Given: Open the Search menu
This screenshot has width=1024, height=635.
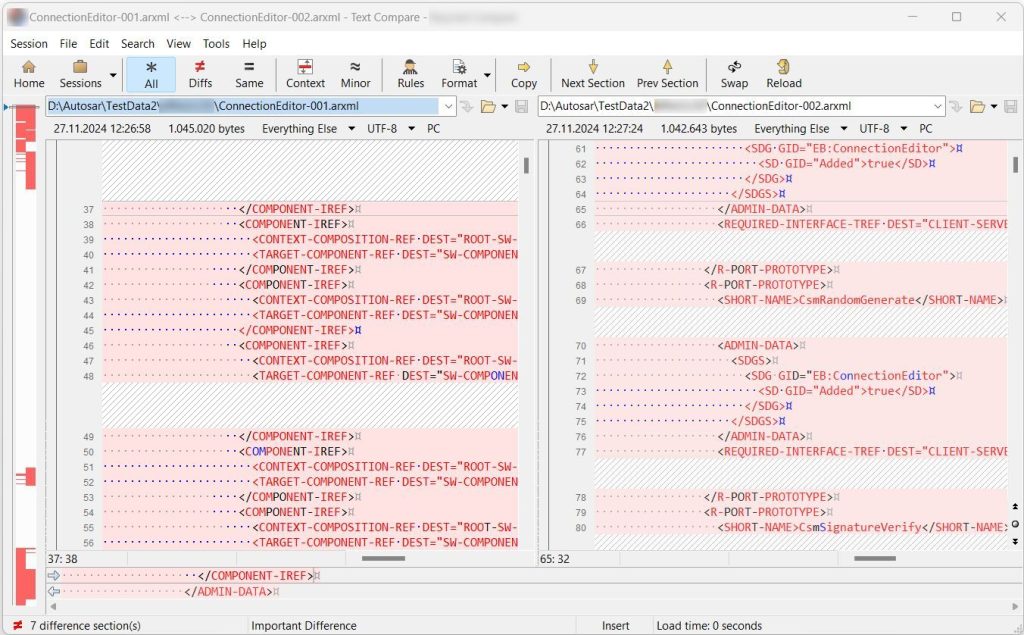Looking at the screenshot, I should [x=138, y=44].
